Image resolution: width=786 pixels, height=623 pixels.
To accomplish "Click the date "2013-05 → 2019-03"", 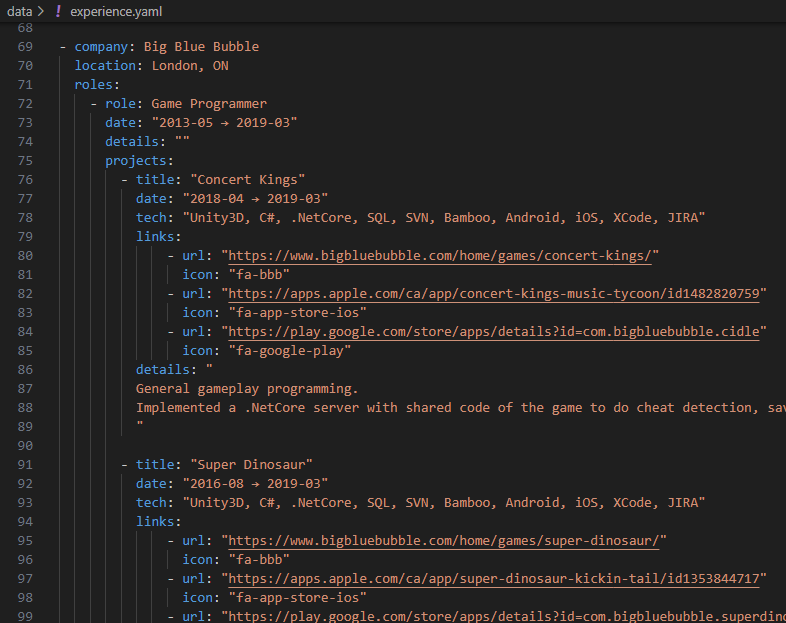I will pyautogui.click(x=225, y=123).
